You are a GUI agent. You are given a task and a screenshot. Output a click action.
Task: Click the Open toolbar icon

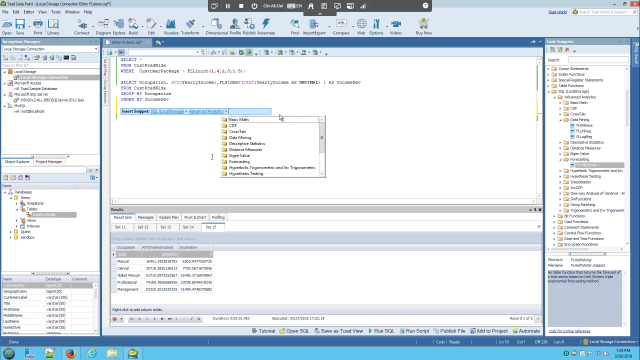(7, 27)
